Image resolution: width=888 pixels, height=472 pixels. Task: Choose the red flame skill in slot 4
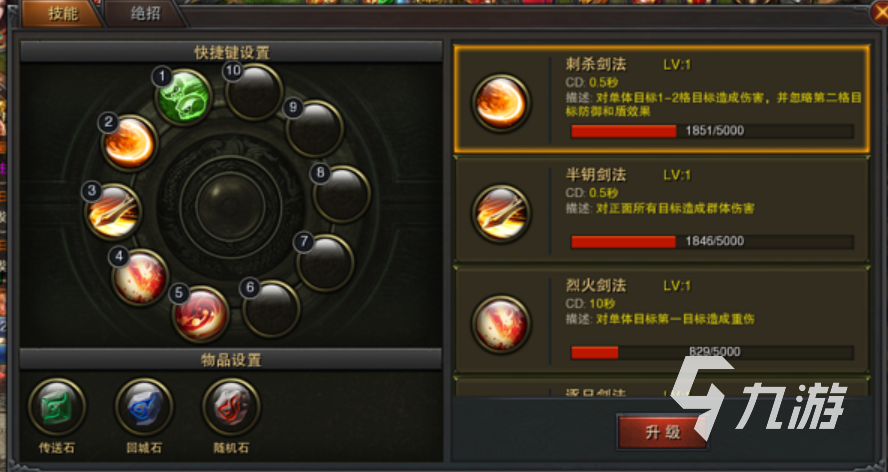pos(140,278)
